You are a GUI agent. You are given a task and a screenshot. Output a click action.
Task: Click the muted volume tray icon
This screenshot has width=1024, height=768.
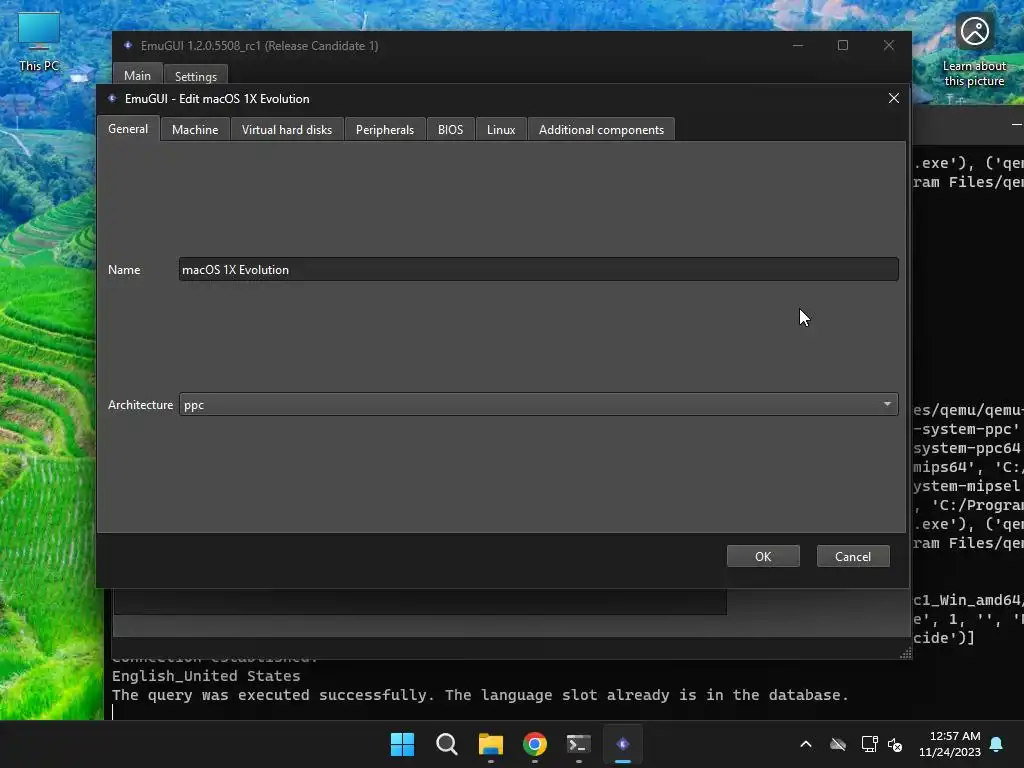895,744
